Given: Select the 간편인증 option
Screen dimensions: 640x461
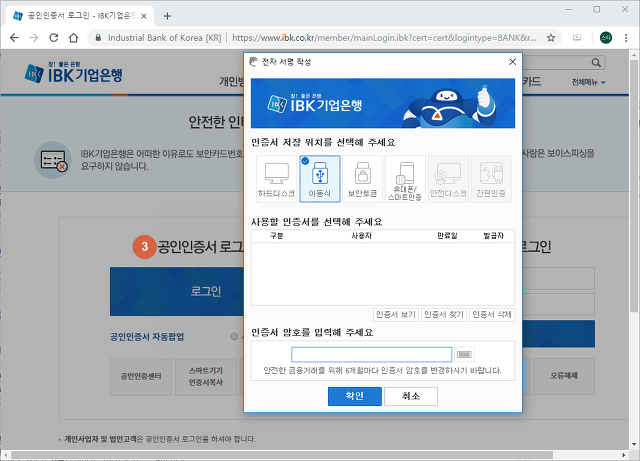Looking at the screenshot, I should pyautogui.click(x=491, y=178).
